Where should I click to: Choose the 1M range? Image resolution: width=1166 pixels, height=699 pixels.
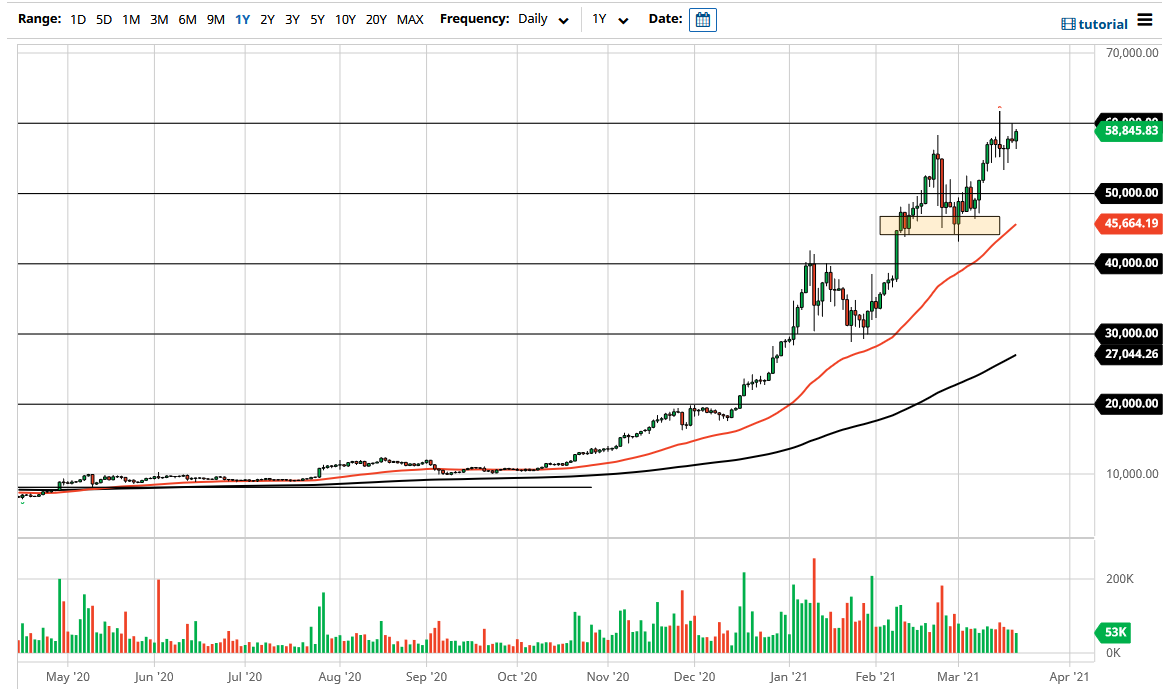130,19
